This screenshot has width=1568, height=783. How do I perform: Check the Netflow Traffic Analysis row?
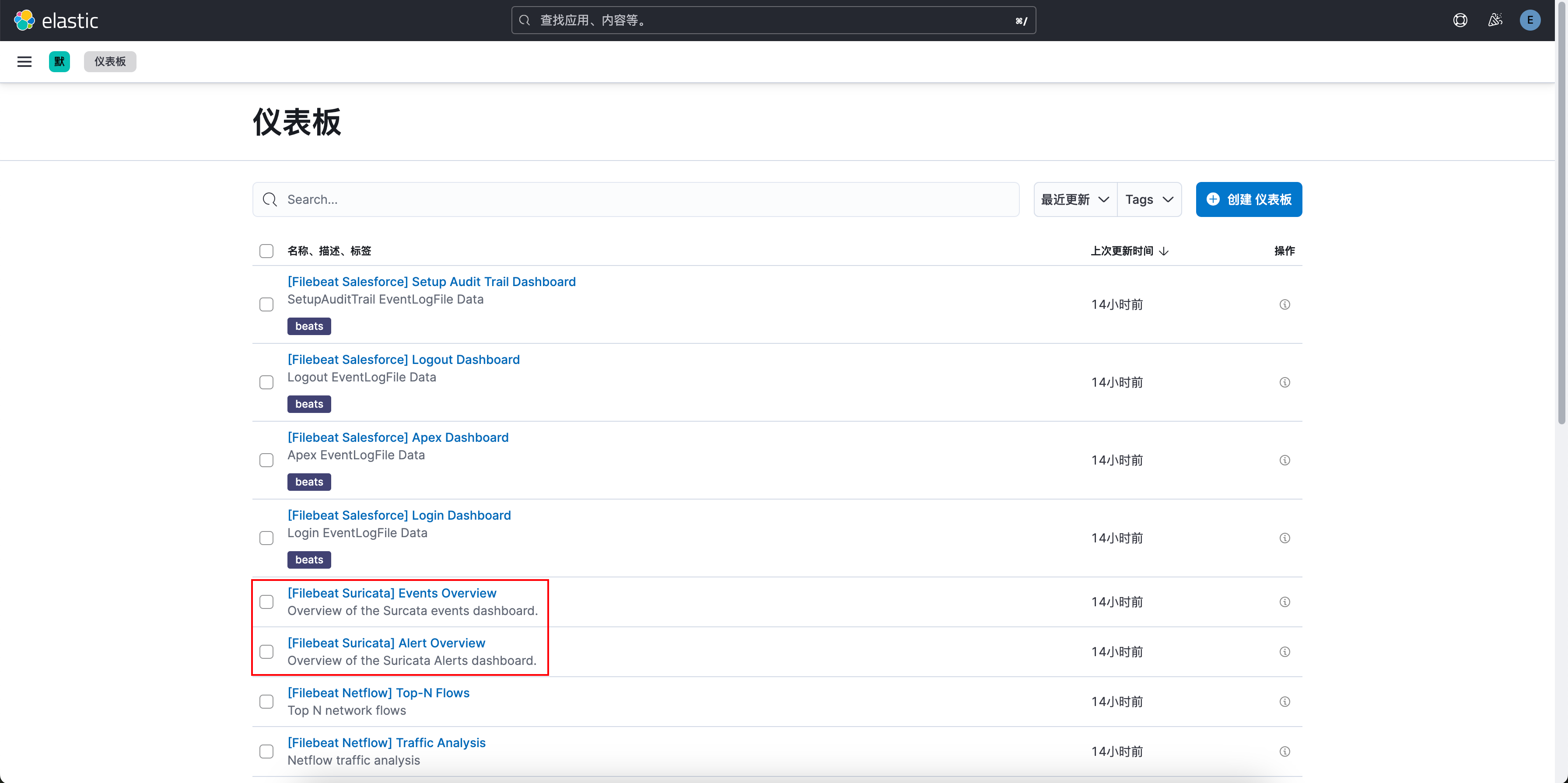266,752
